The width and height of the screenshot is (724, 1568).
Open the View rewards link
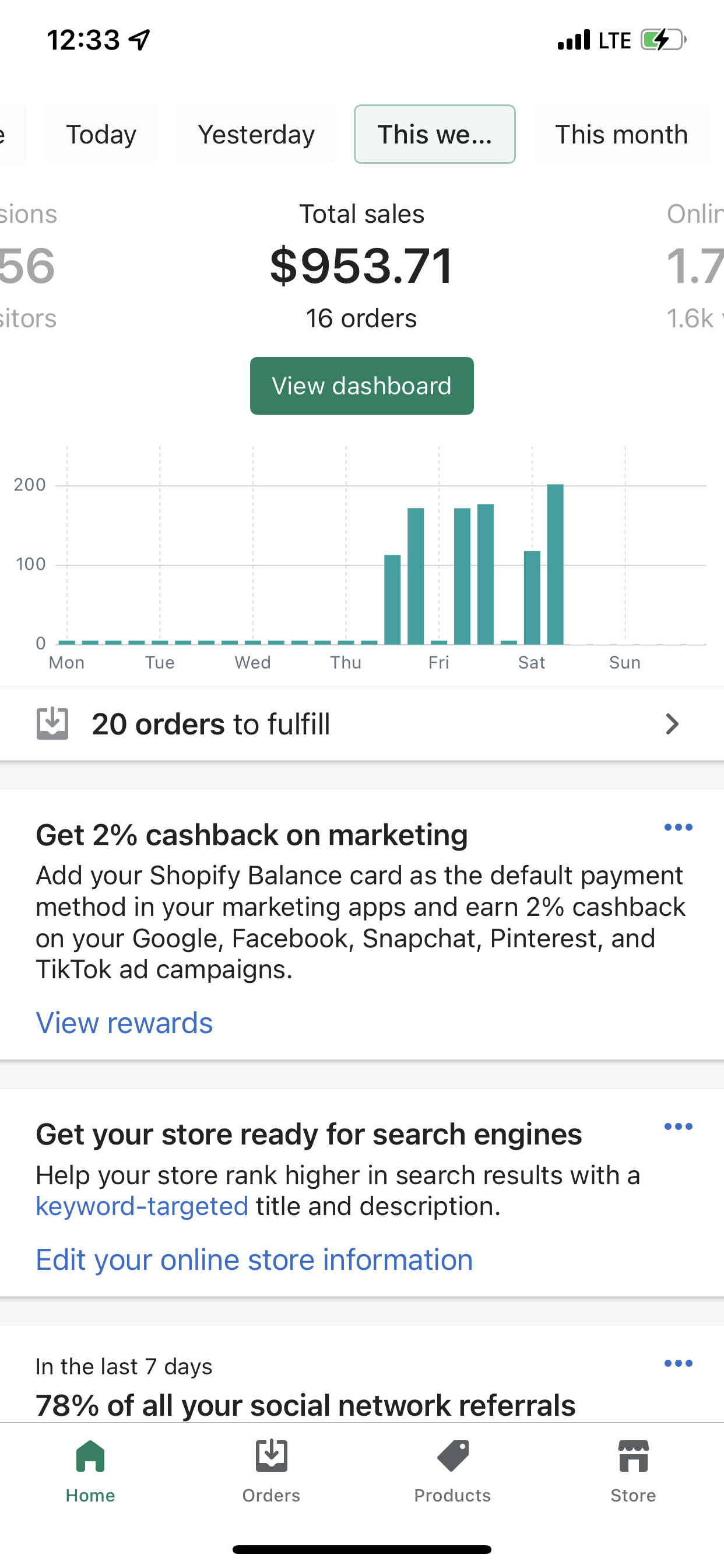pyautogui.click(x=124, y=1023)
